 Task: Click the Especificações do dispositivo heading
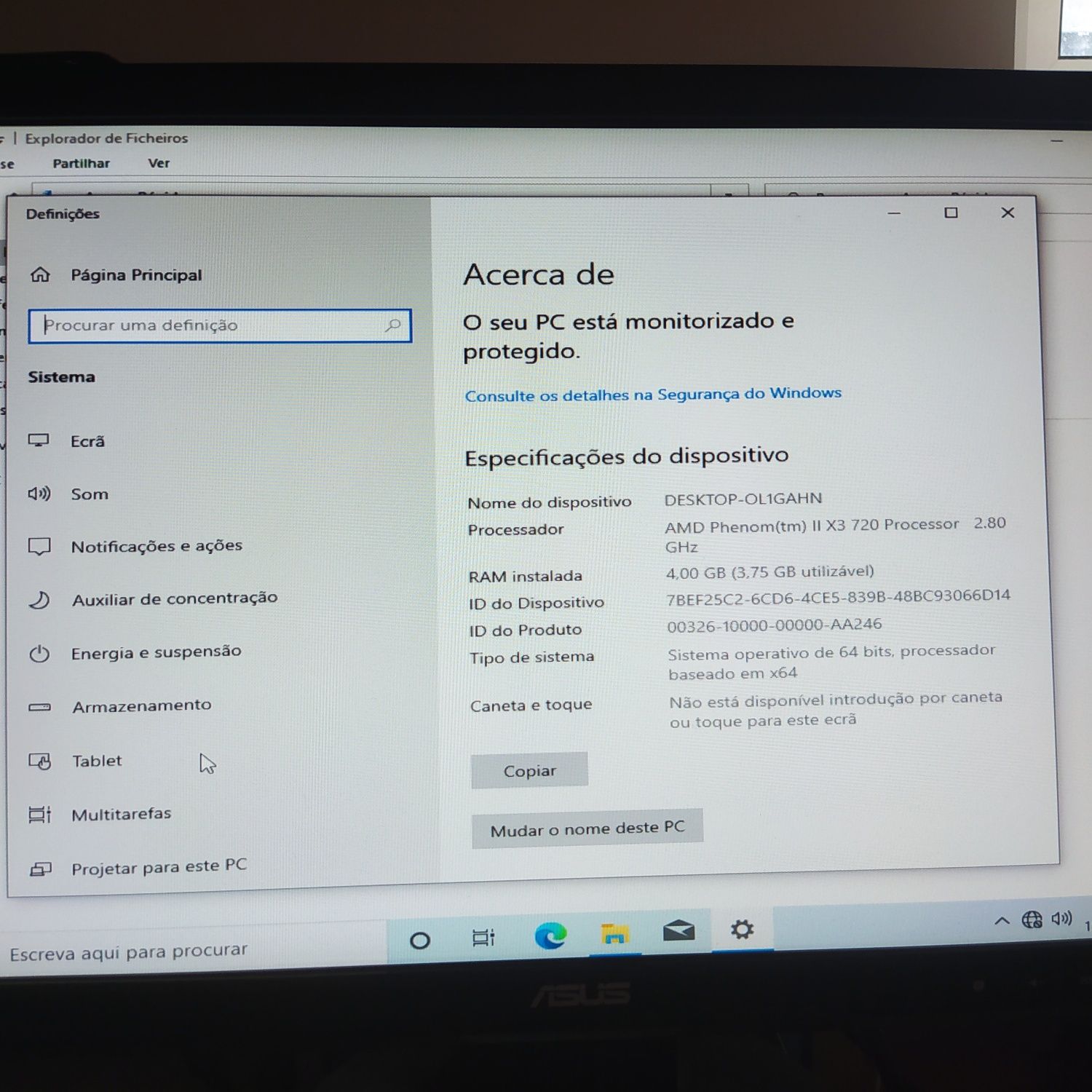pos(626,456)
